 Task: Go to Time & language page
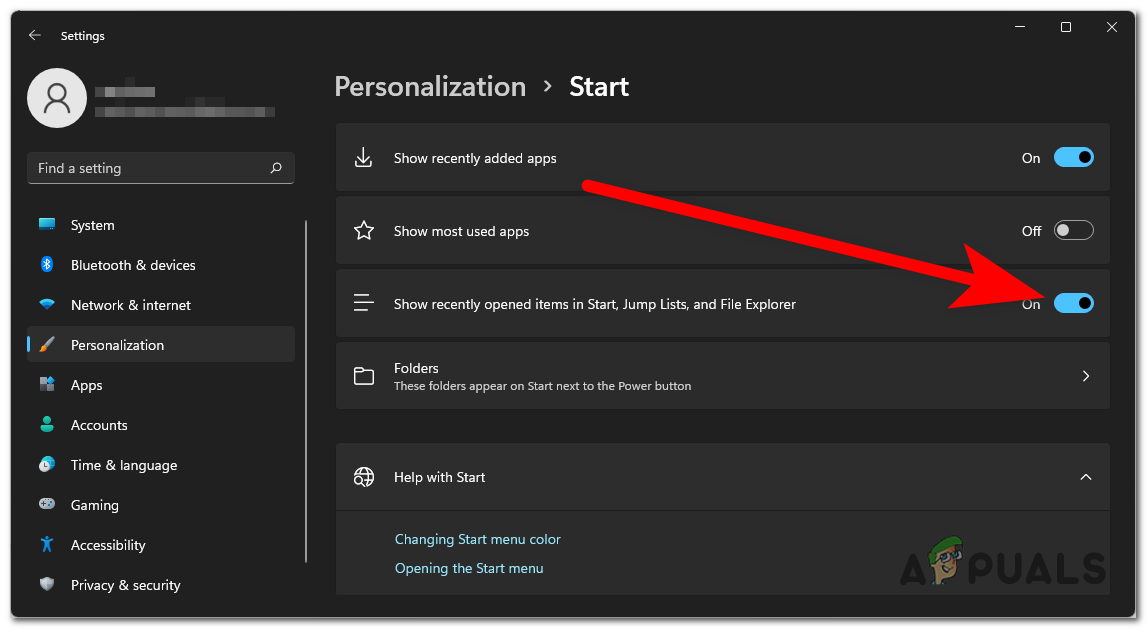coord(123,465)
